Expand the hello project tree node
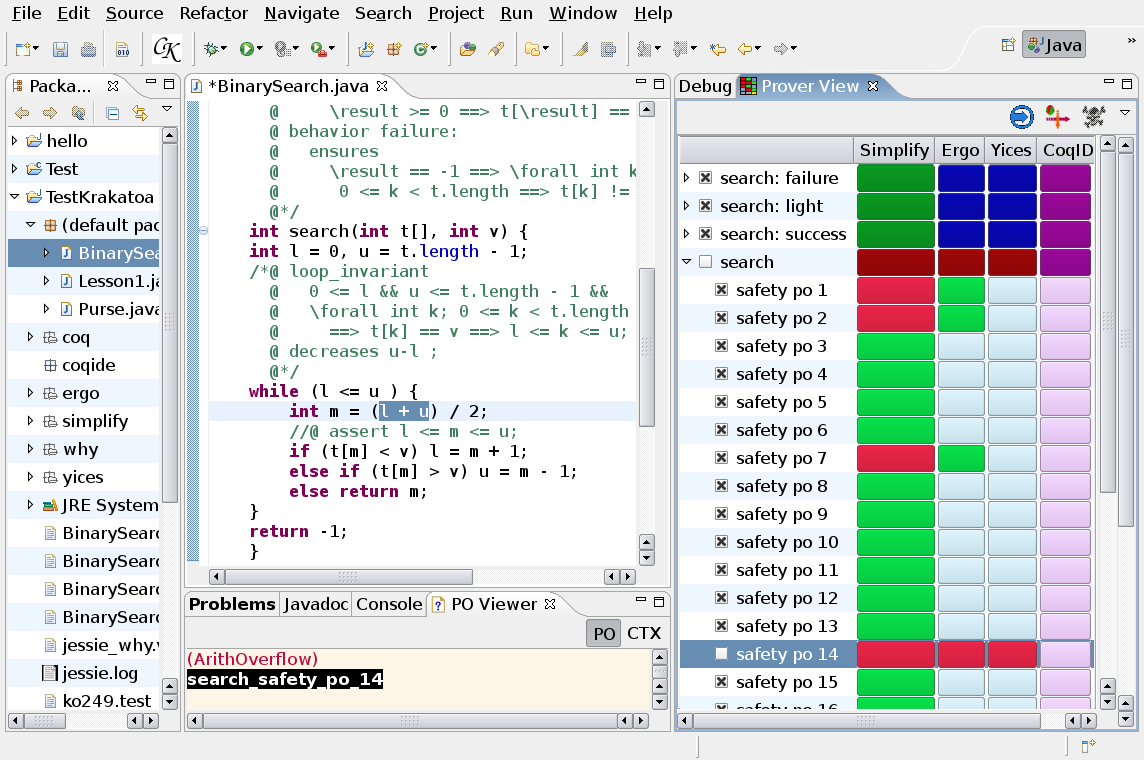The height and width of the screenshot is (760, 1144). point(15,140)
